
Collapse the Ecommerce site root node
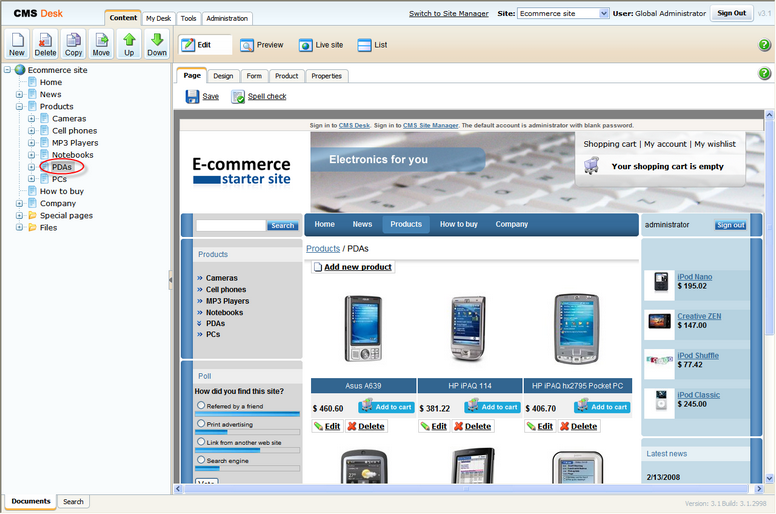[7, 70]
